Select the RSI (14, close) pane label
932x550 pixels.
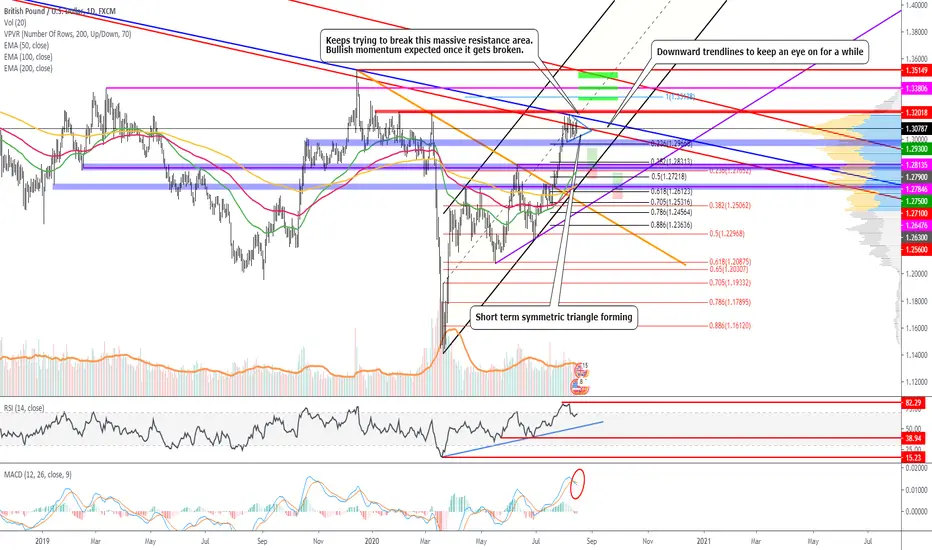tap(24, 408)
